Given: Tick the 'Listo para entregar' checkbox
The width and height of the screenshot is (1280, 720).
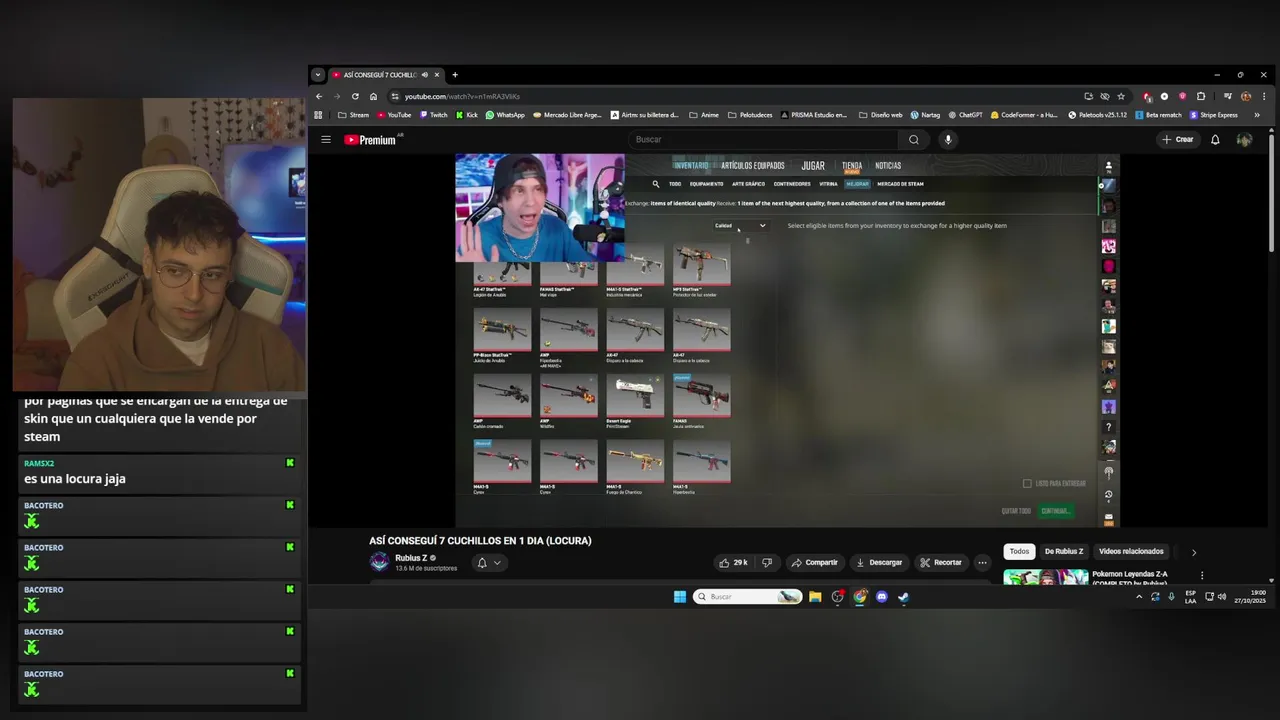Looking at the screenshot, I should [1027, 484].
